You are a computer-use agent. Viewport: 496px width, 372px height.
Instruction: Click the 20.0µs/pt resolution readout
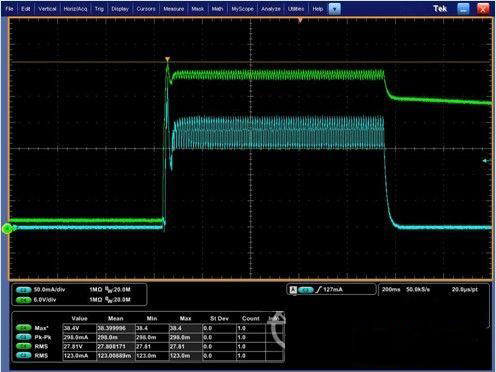pos(465,290)
